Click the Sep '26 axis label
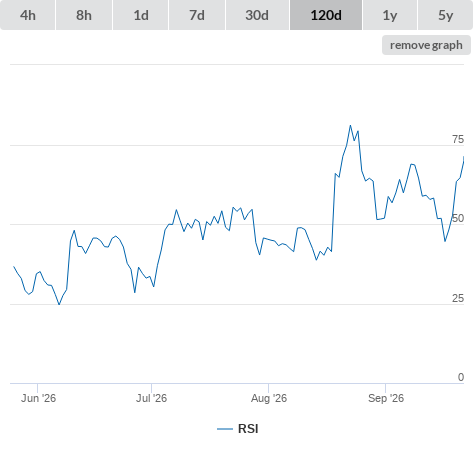The image size is (474, 455). tap(386, 398)
